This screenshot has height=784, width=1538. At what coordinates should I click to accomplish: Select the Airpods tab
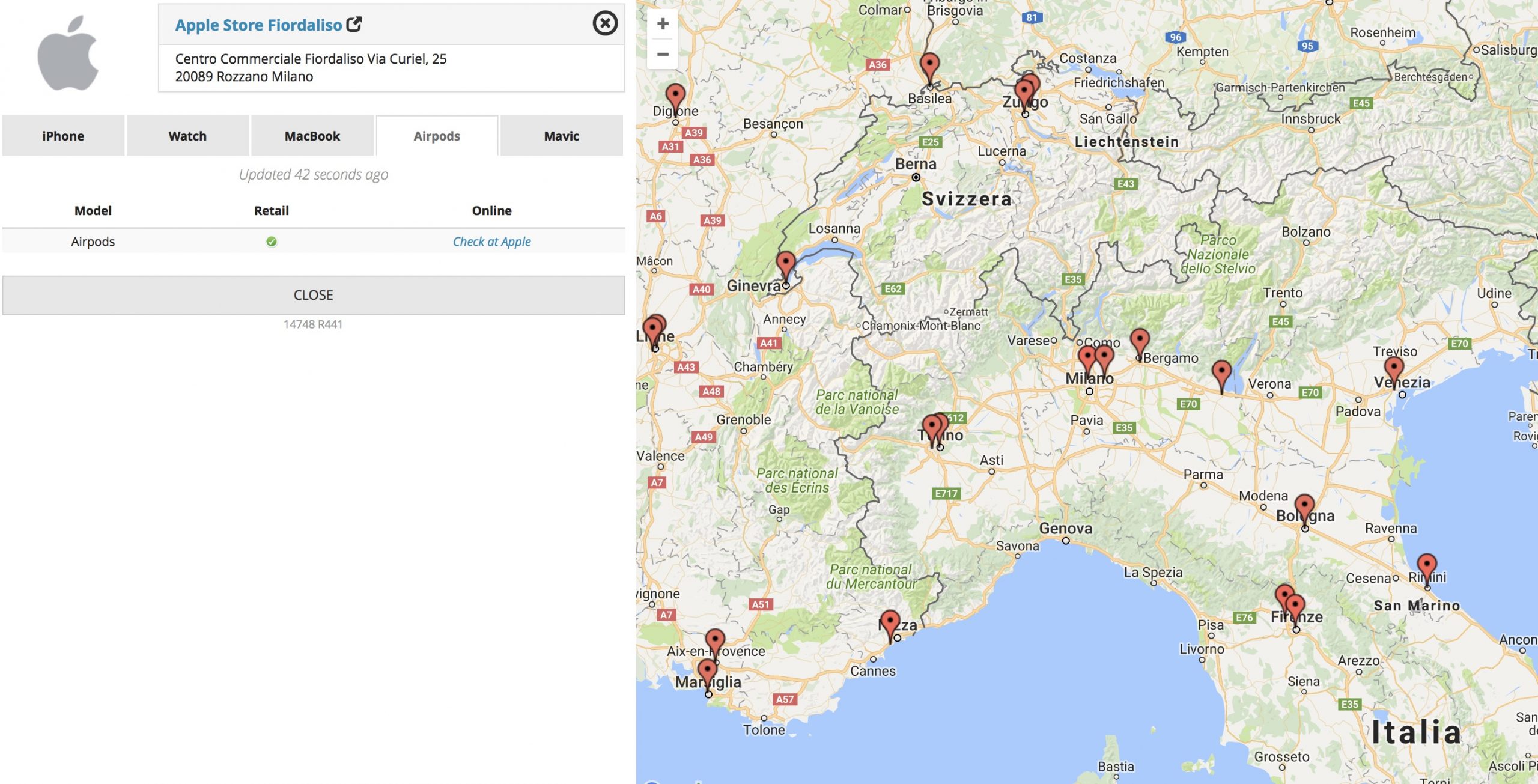point(437,136)
